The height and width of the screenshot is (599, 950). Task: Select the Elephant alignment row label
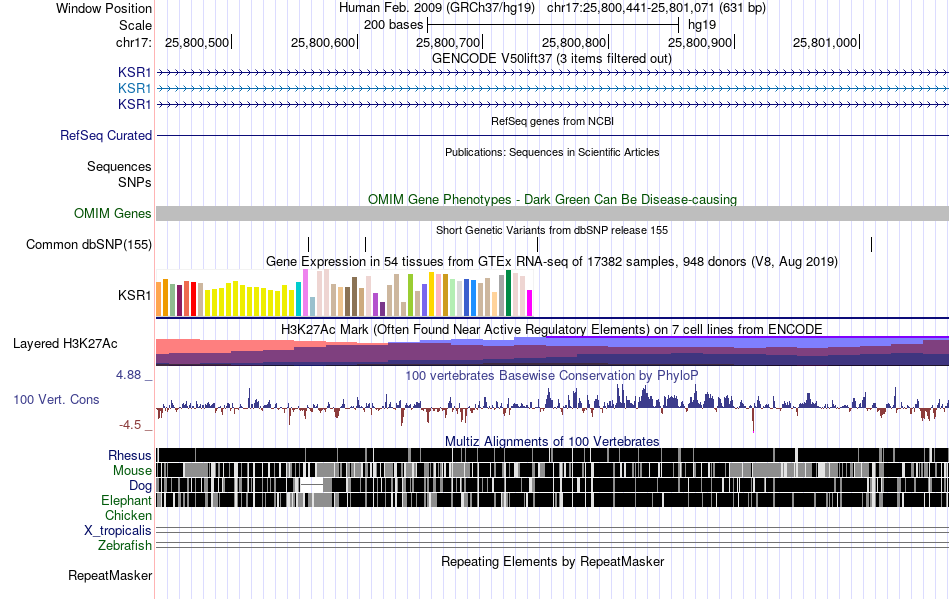click(x=126, y=501)
